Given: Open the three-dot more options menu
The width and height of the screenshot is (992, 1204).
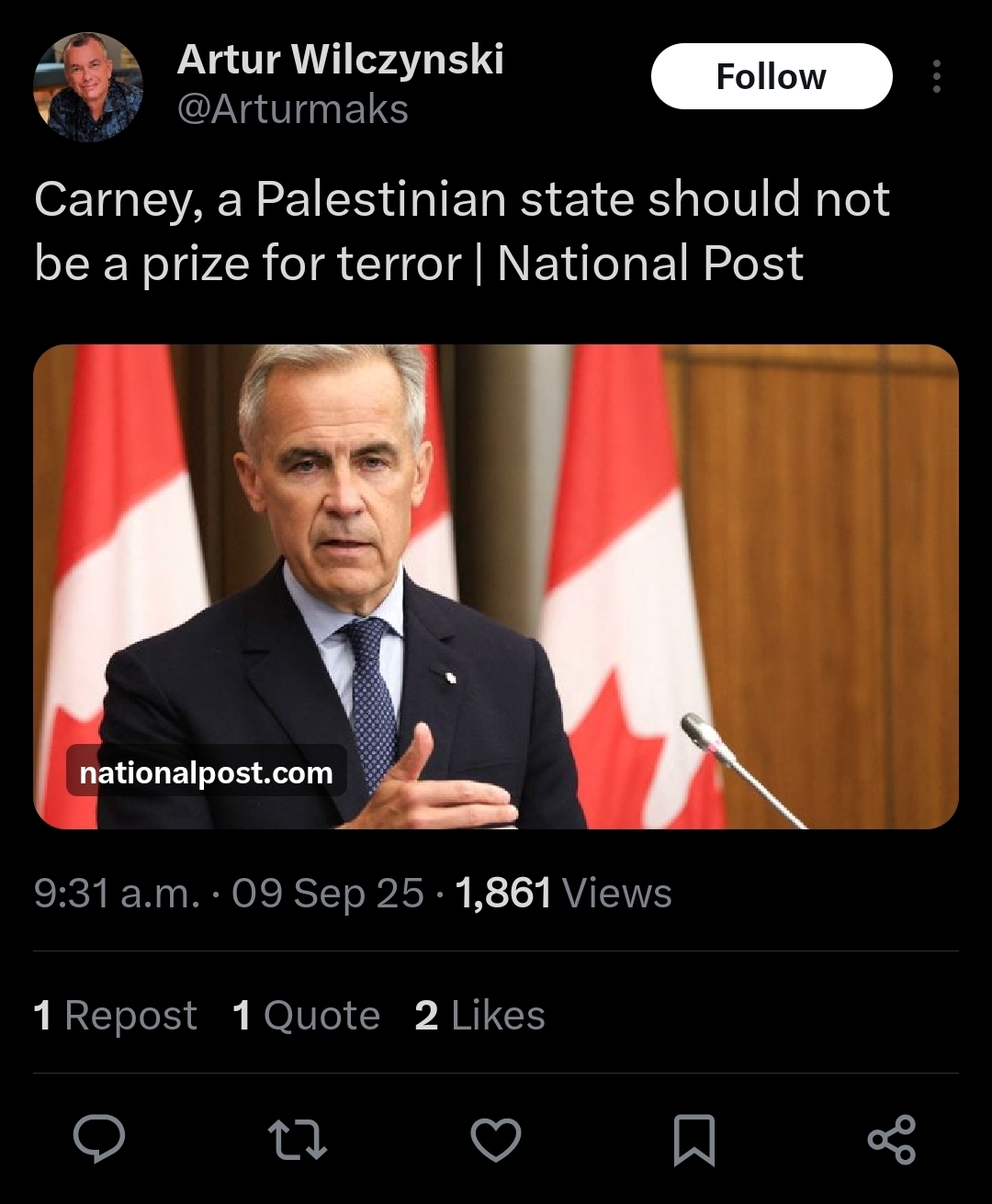Looking at the screenshot, I should coord(936,77).
